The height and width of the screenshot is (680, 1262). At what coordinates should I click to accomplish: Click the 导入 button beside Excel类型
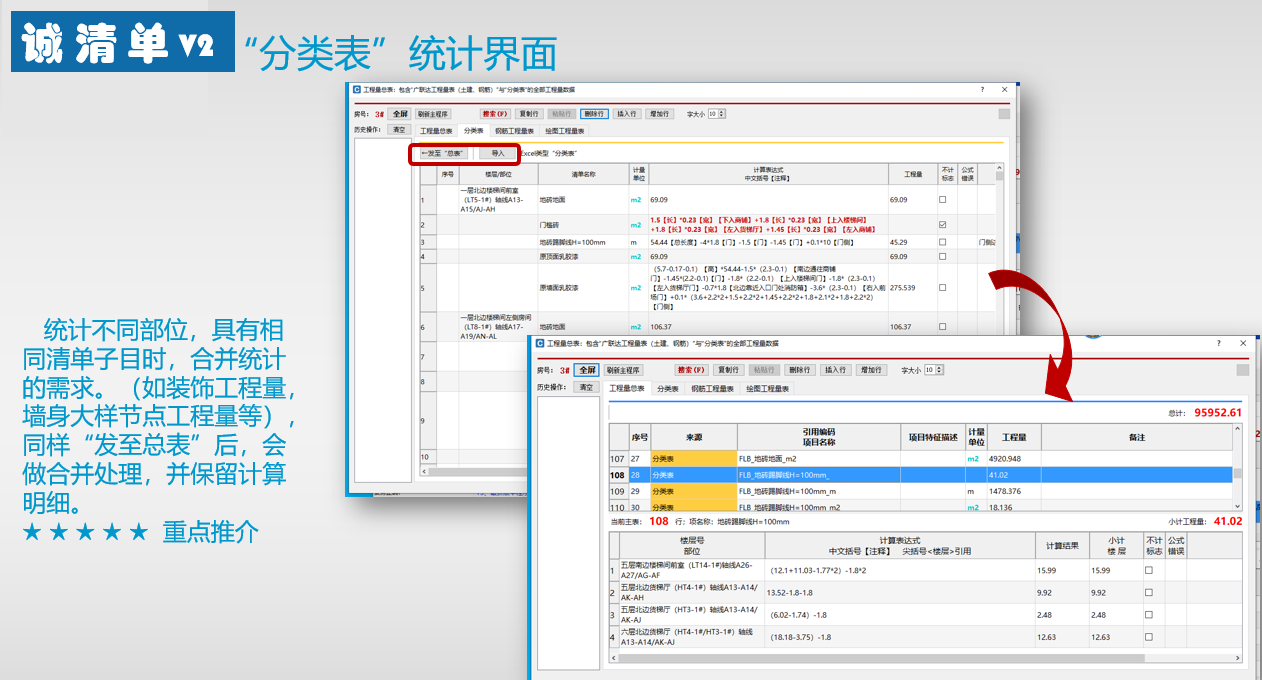tap(497, 154)
